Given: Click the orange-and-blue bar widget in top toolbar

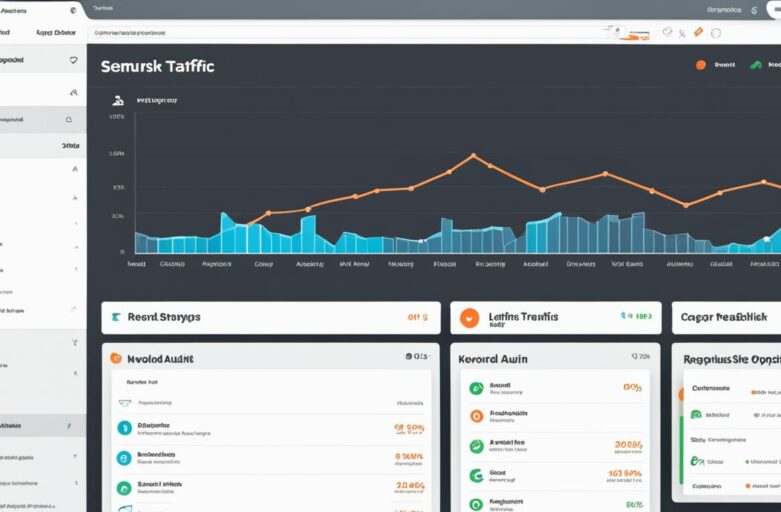Looking at the screenshot, I should pos(638,35).
